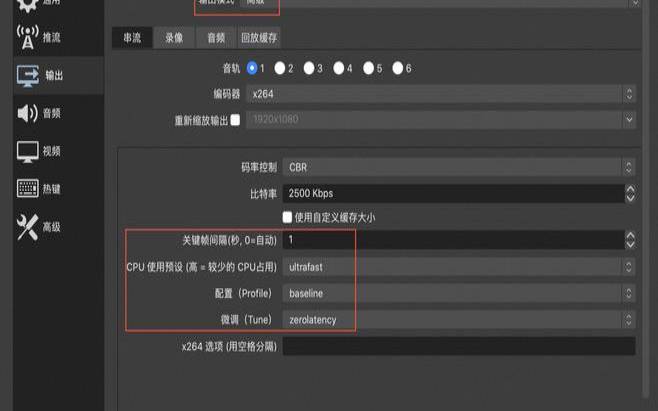Open the Profile baseline dropdown
The height and width of the screenshot is (411, 658).
[459, 293]
